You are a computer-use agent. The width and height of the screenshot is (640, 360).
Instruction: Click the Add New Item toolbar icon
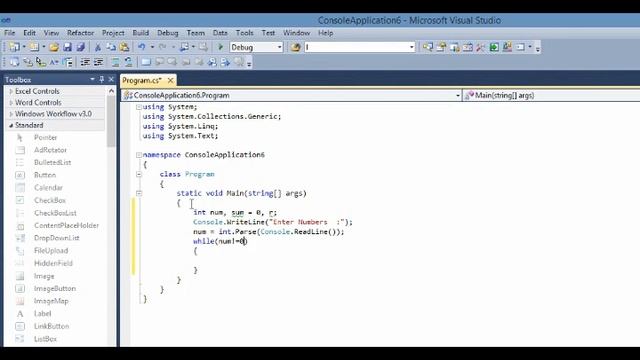[34, 47]
